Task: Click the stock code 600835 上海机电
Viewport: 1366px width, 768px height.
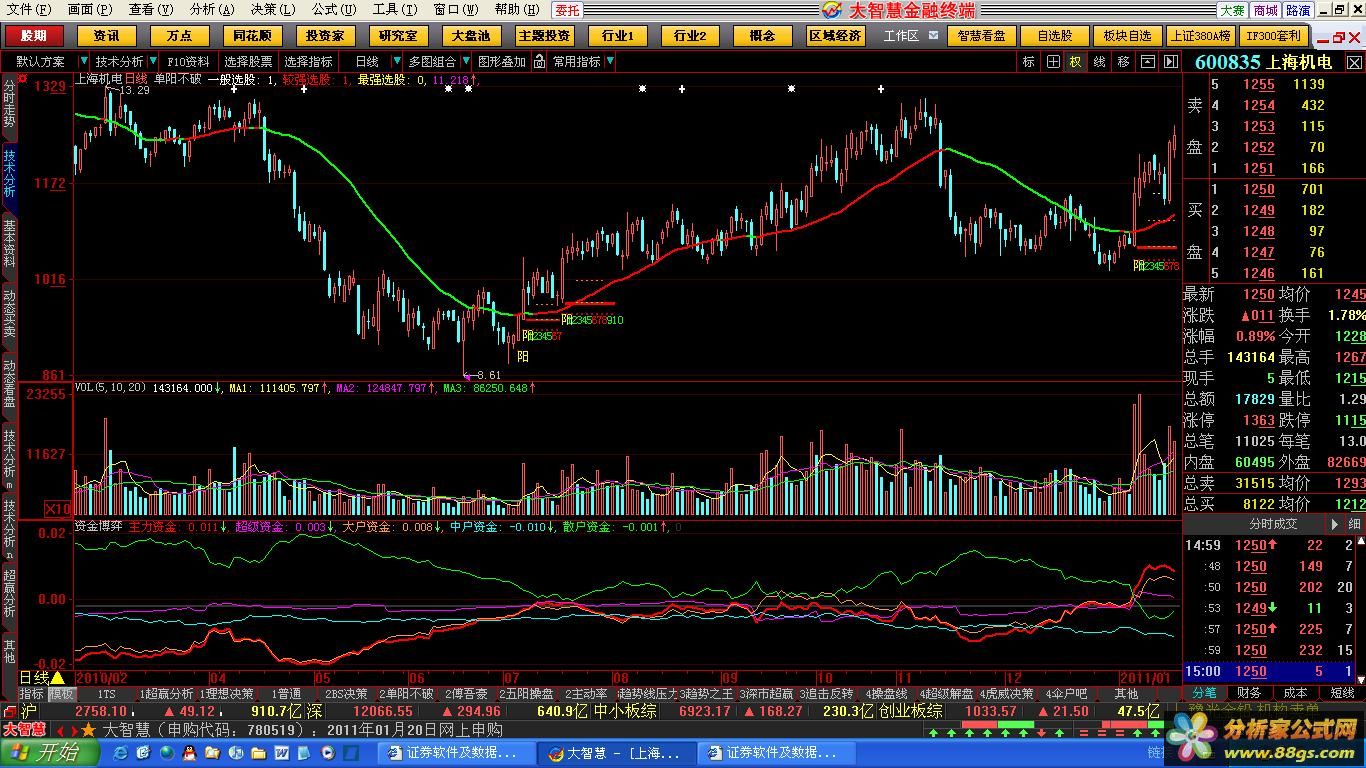Action: [x=1263, y=62]
